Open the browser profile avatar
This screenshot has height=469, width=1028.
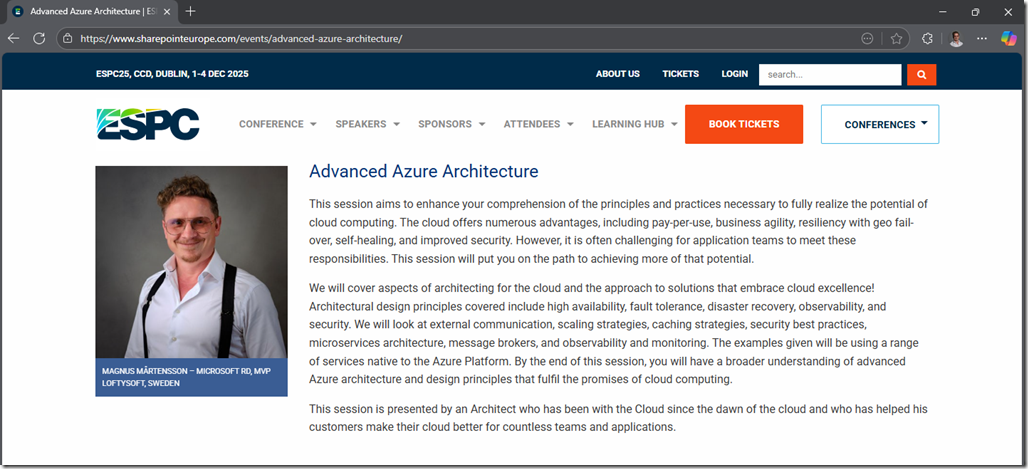(x=956, y=39)
